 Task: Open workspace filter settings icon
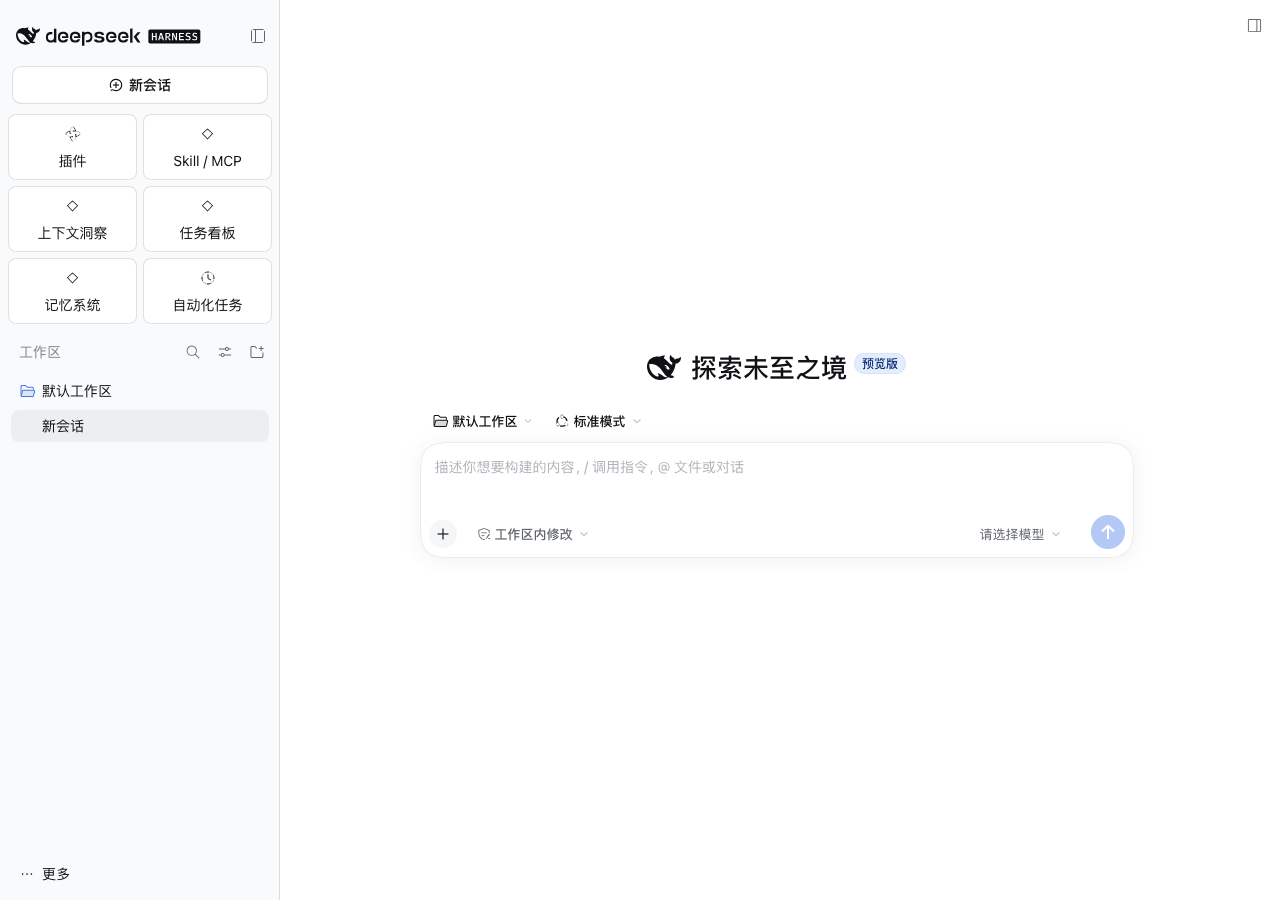coord(225,352)
